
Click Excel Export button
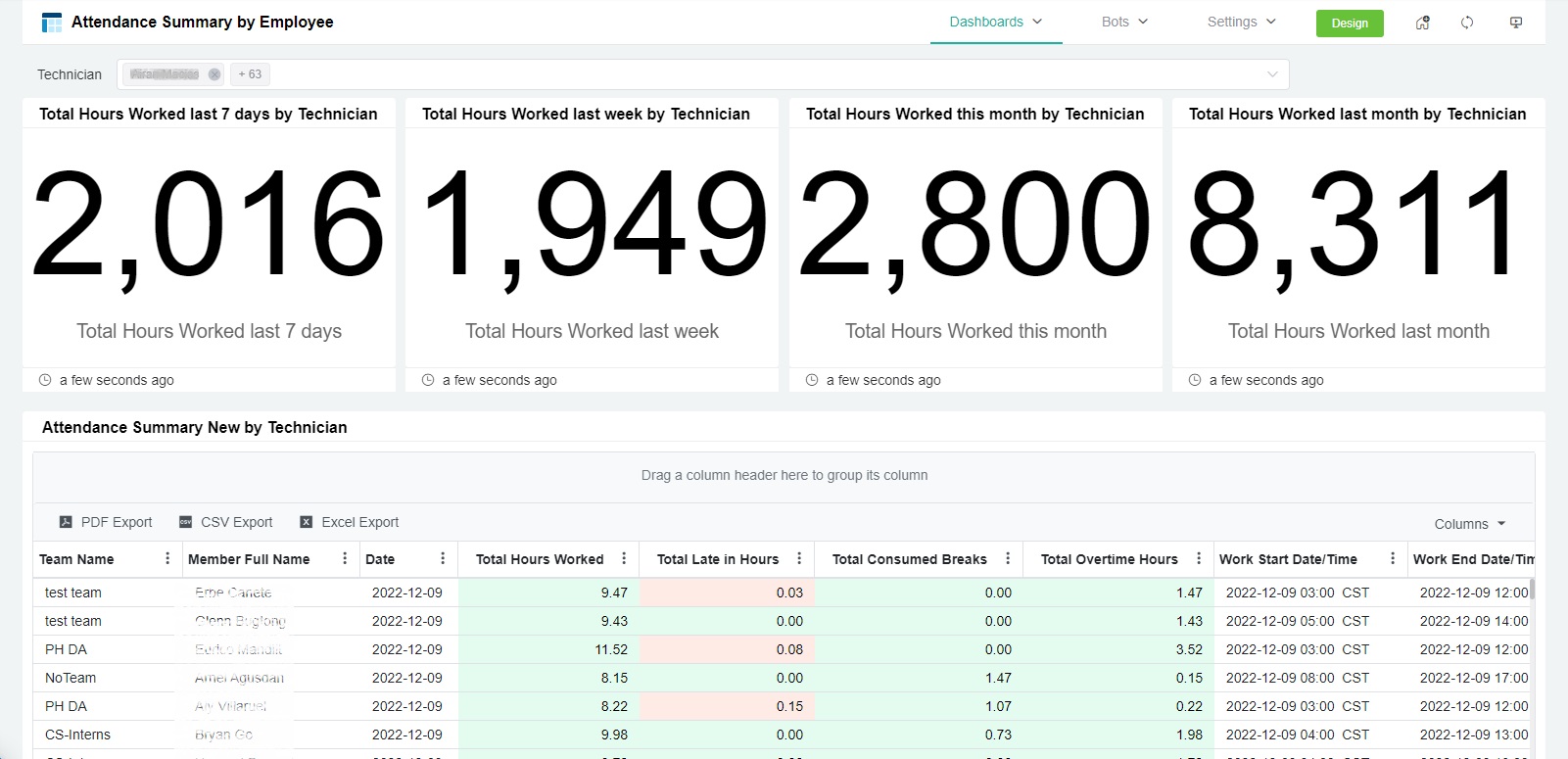[x=350, y=522]
